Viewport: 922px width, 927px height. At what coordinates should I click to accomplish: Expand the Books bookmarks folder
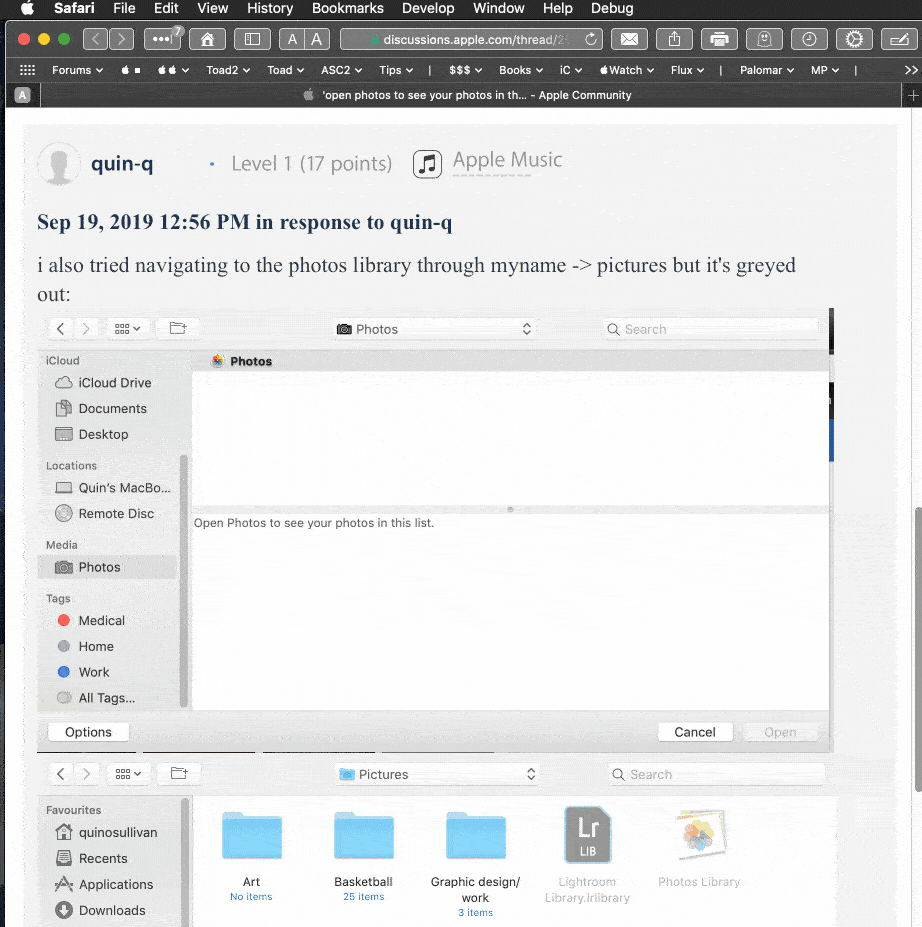(x=521, y=70)
